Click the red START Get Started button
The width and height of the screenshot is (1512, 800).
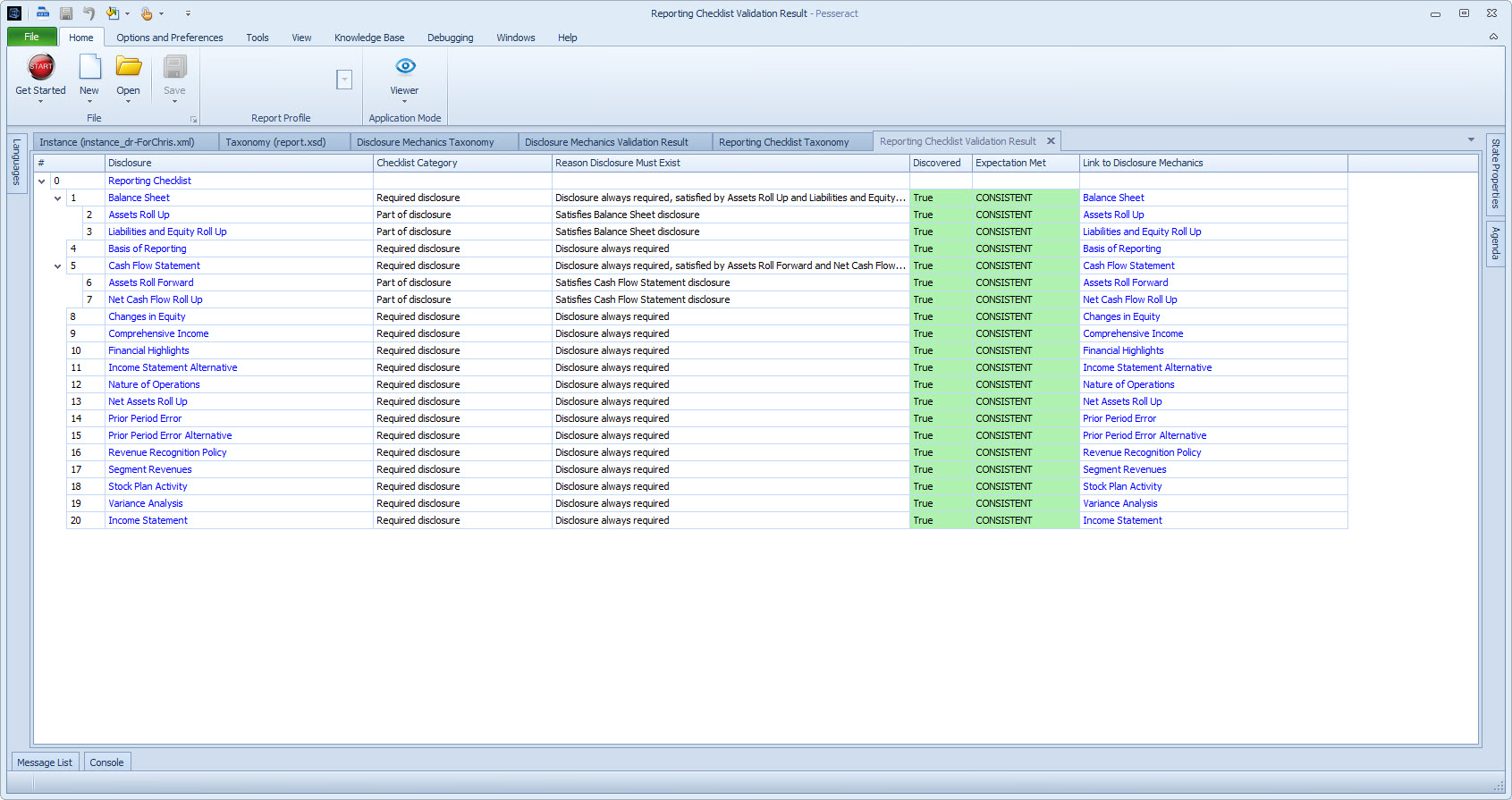[x=41, y=66]
